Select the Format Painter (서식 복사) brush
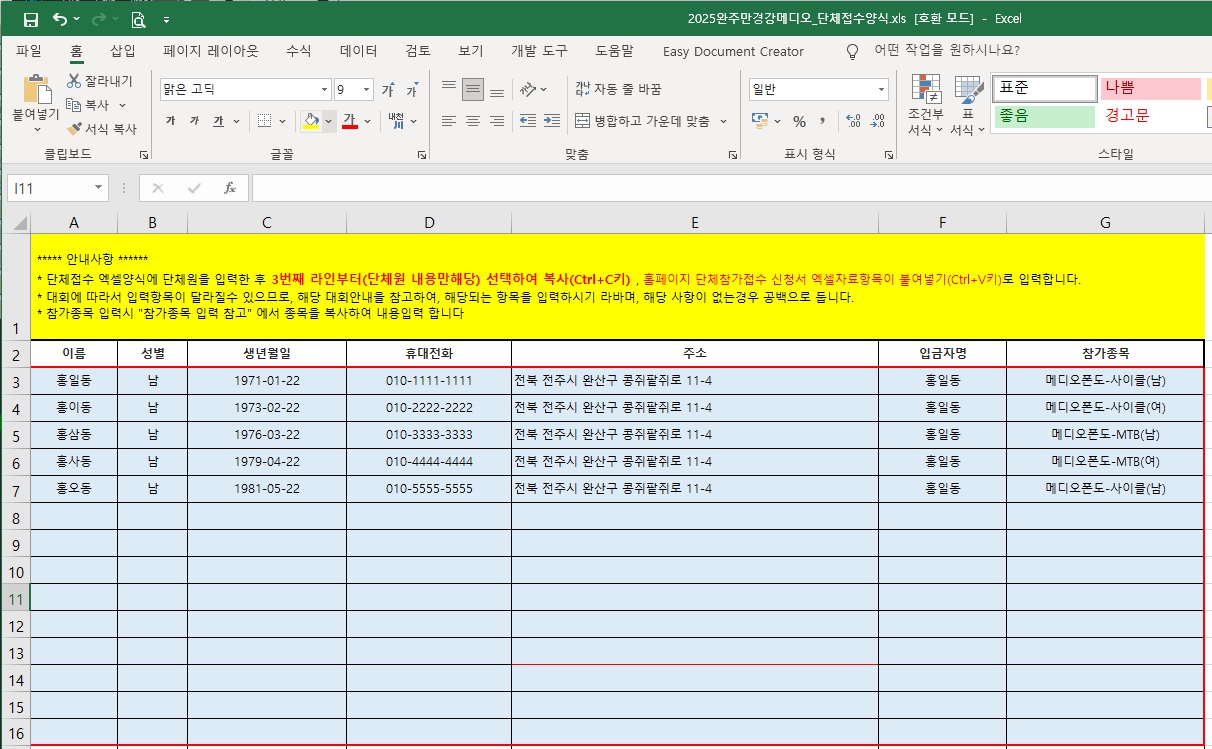 coord(75,129)
